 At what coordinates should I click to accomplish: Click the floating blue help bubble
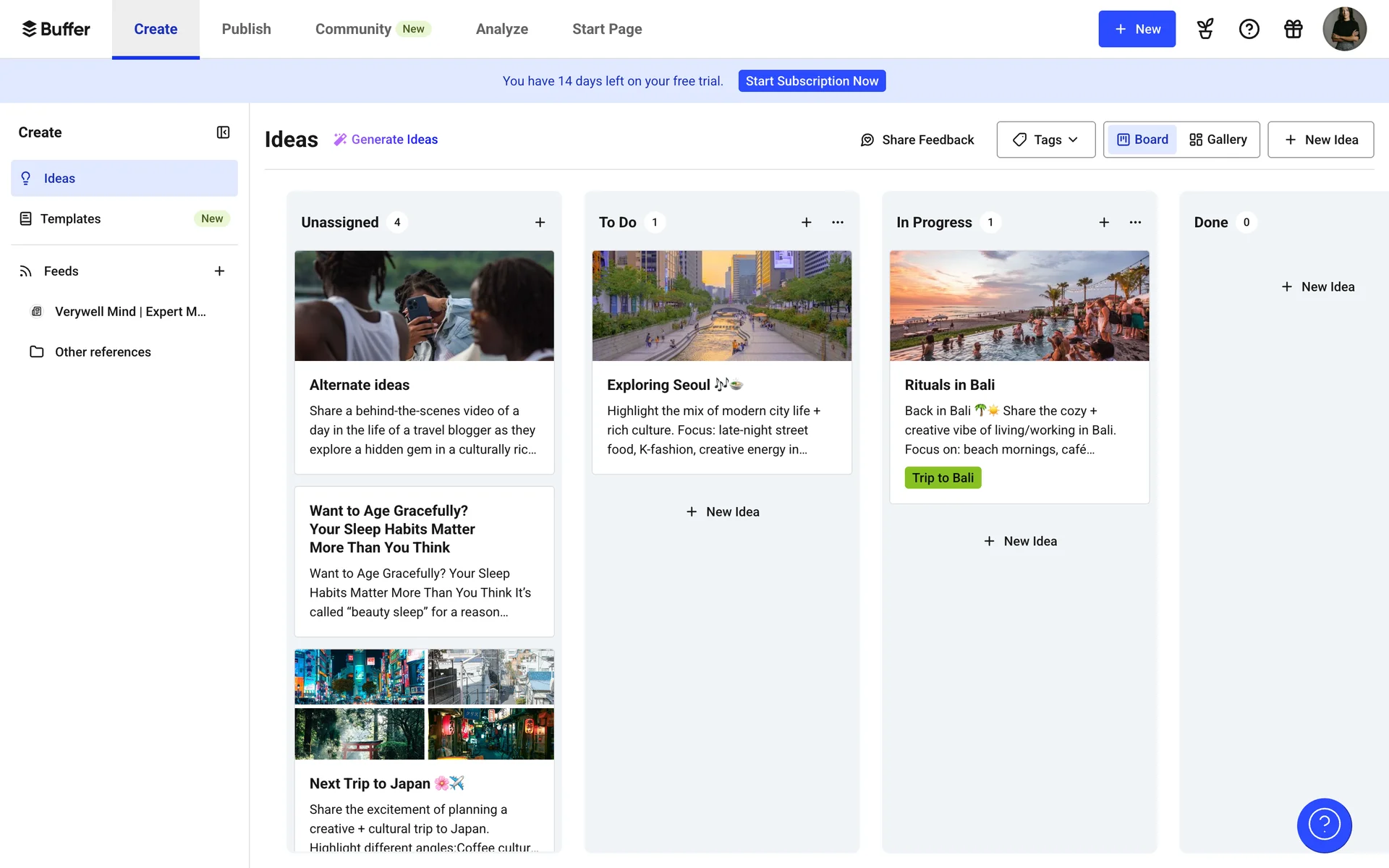pyautogui.click(x=1324, y=825)
